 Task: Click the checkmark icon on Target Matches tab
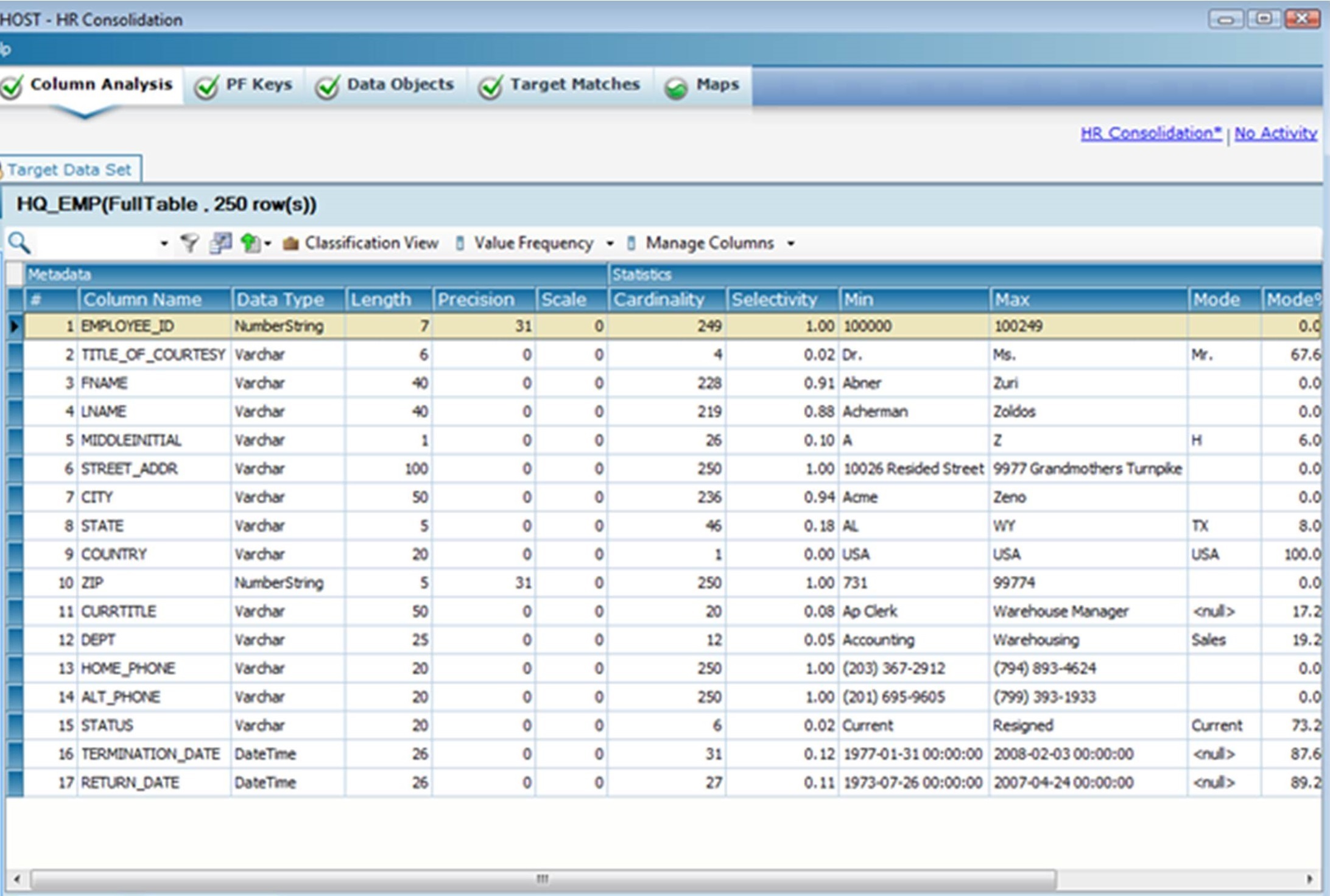[x=491, y=87]
